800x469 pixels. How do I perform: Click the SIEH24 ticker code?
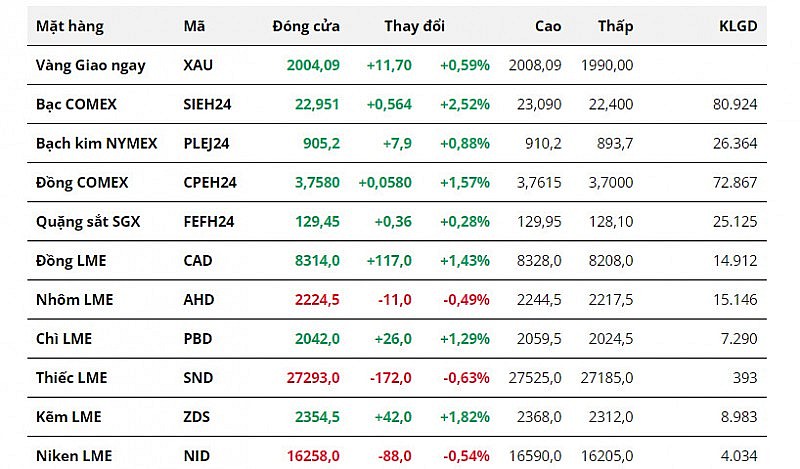[206, 104]
